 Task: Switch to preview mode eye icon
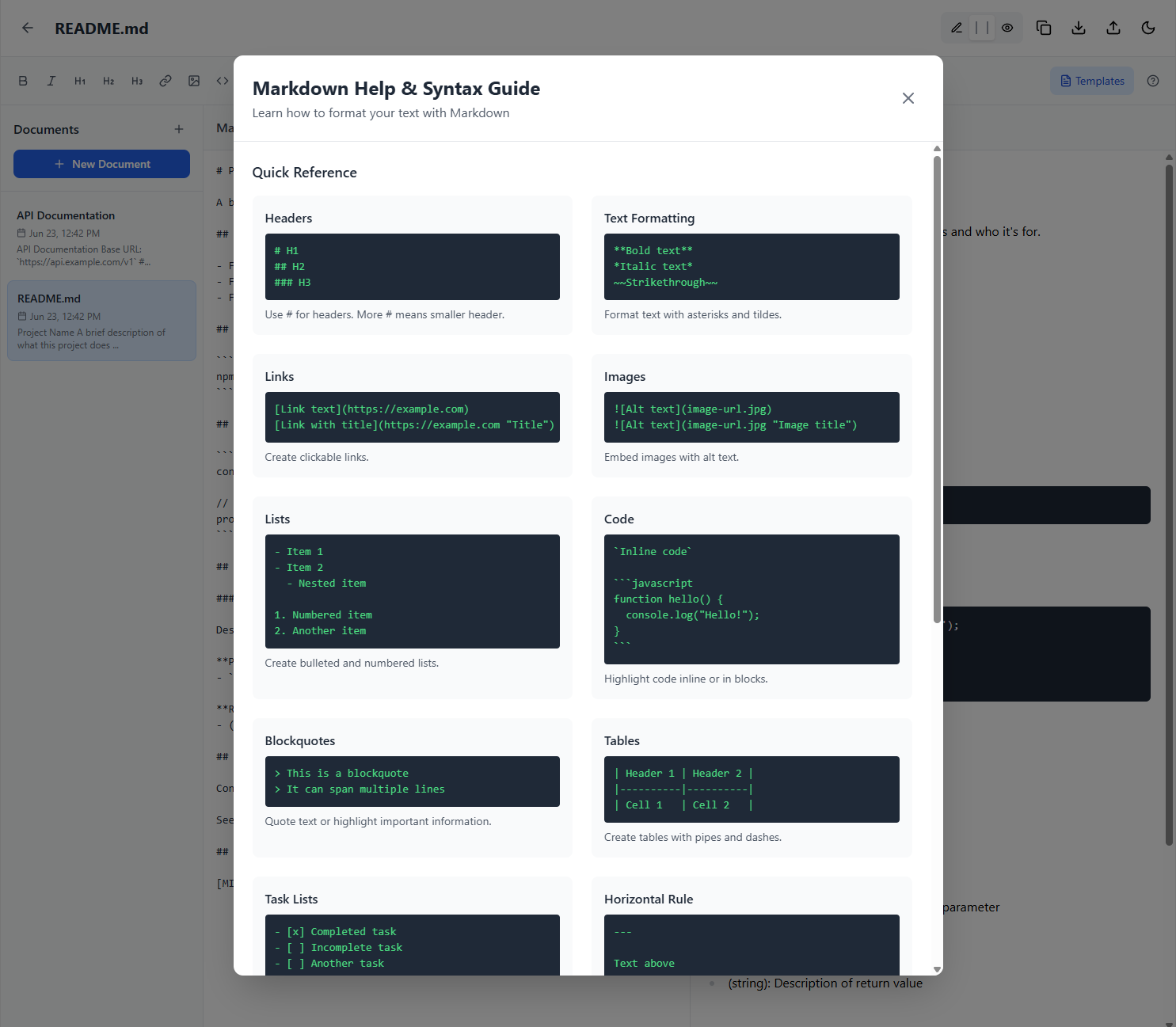pos(1007,28)
